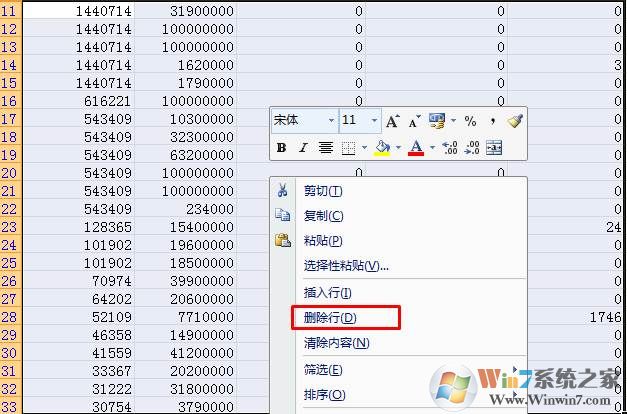Click copy icon beside 复制
The height and width of the screenshot is (414, 627).
(282, 215)
